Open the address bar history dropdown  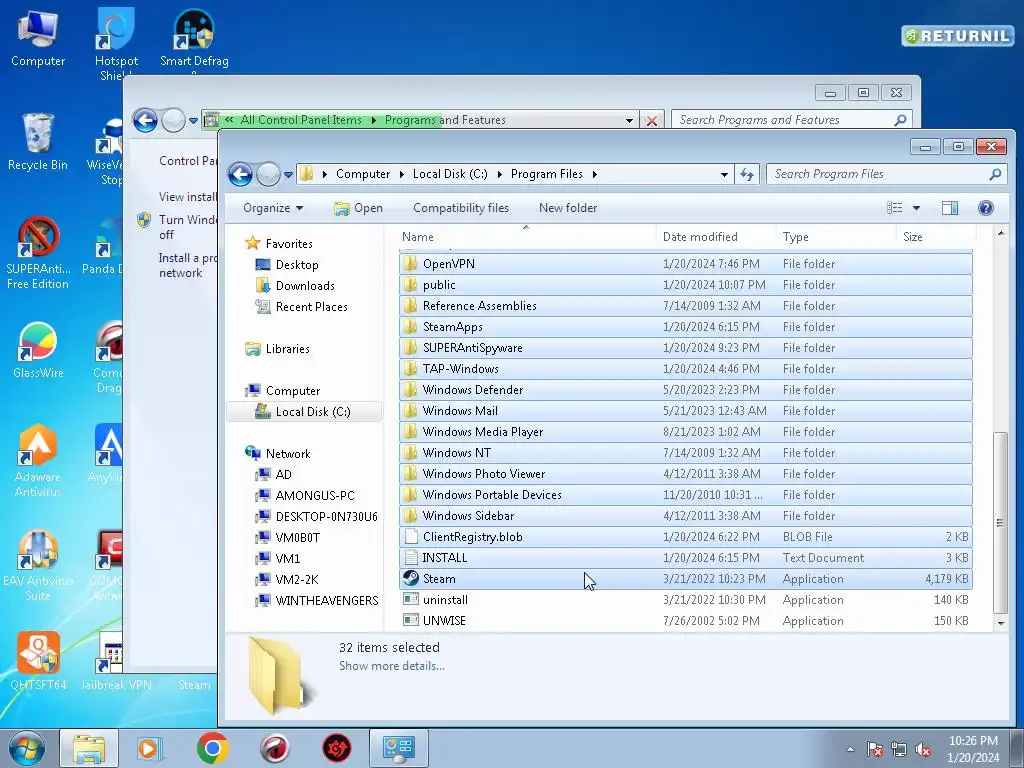click(x=724, y=174)
